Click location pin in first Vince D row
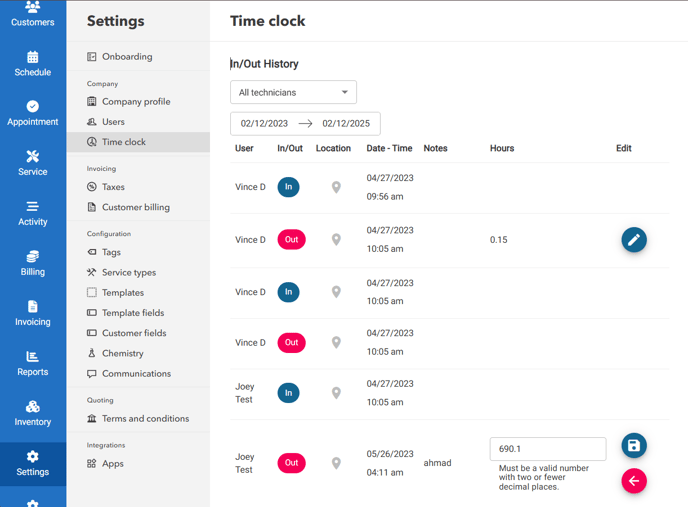Image resolution: width=688 pixels, height=507 pixels. pos(336,187)
